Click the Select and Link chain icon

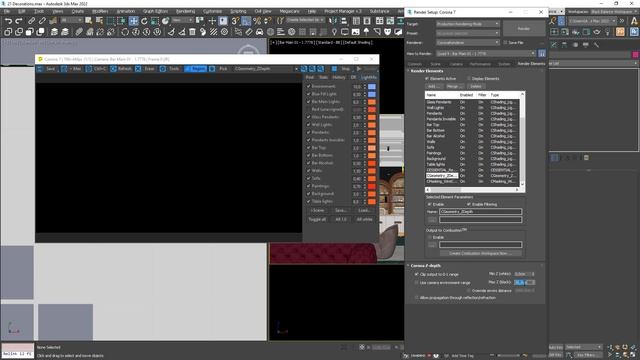(x=31, y=21)
